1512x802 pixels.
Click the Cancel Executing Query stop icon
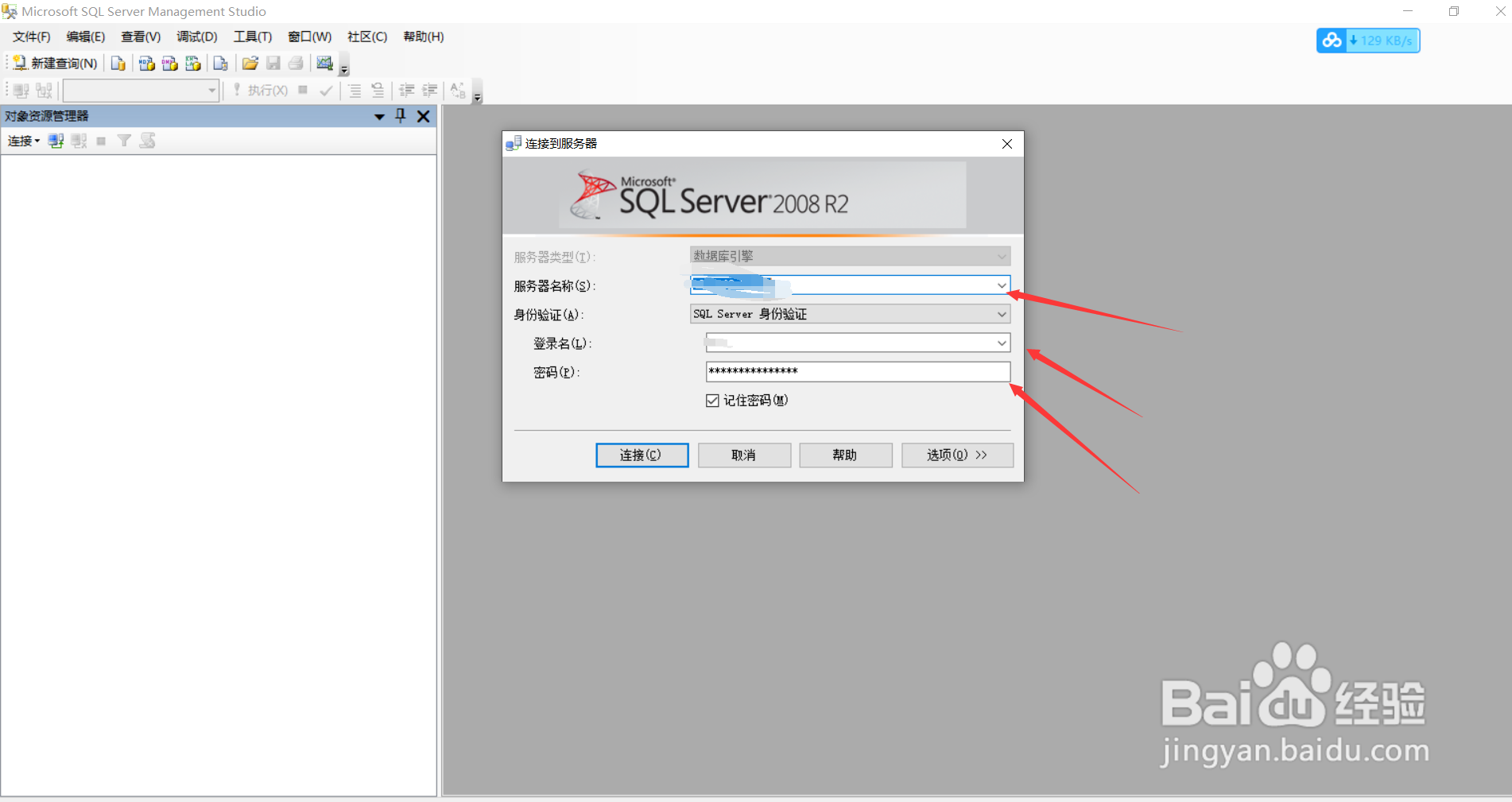coord(303,91)
